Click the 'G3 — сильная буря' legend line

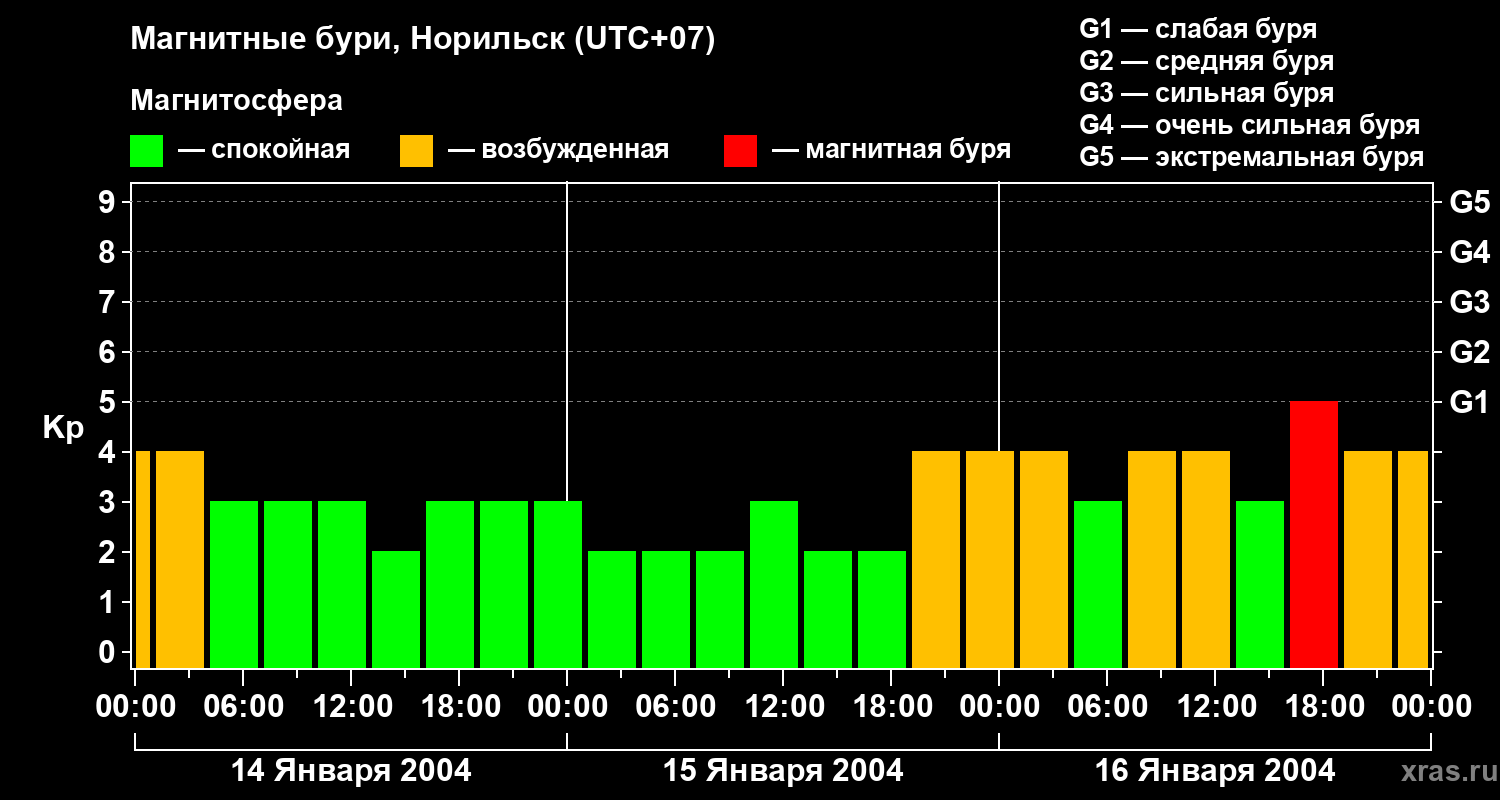click(x=1207, y=93)
